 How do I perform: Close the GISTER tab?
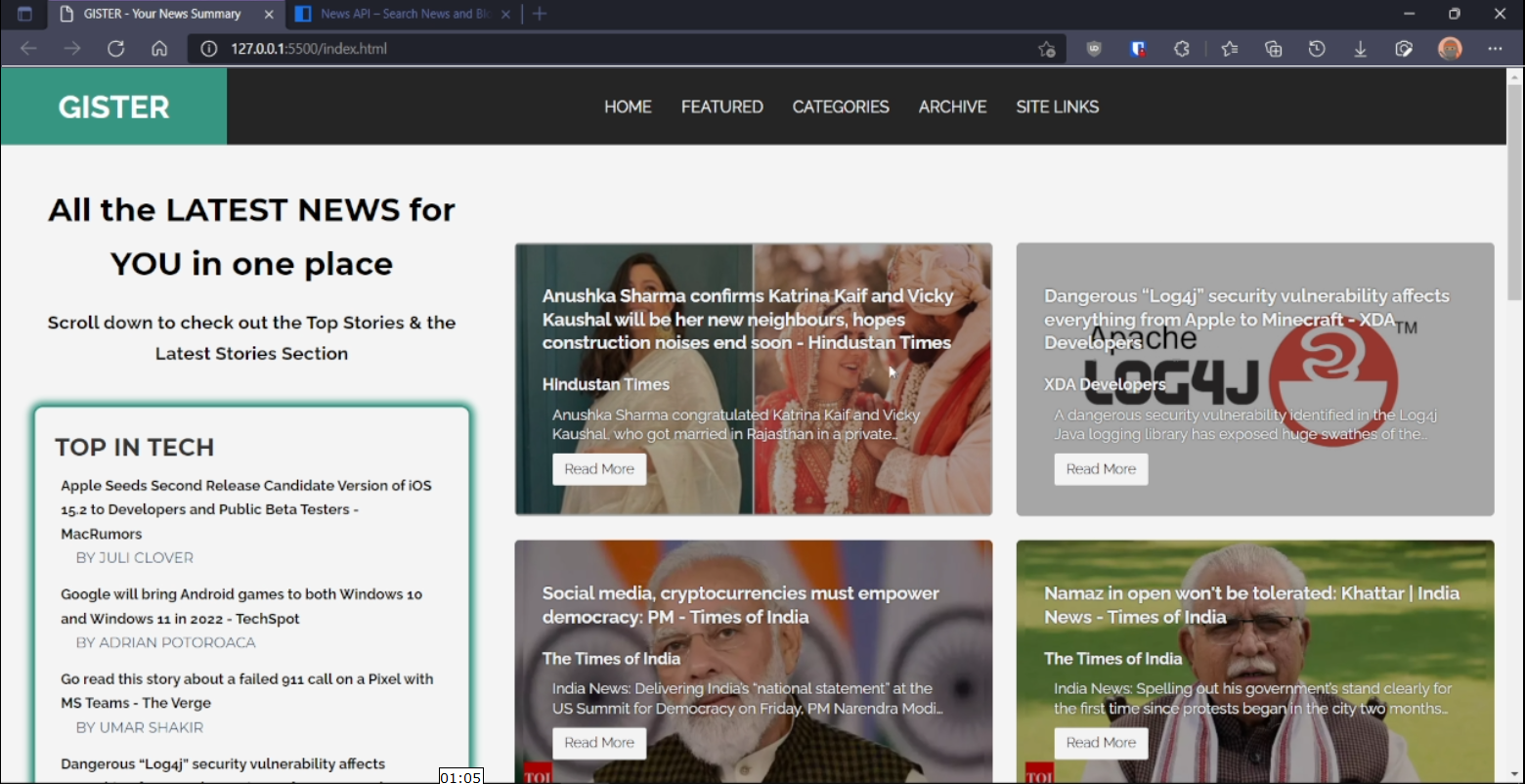point(269,14)
